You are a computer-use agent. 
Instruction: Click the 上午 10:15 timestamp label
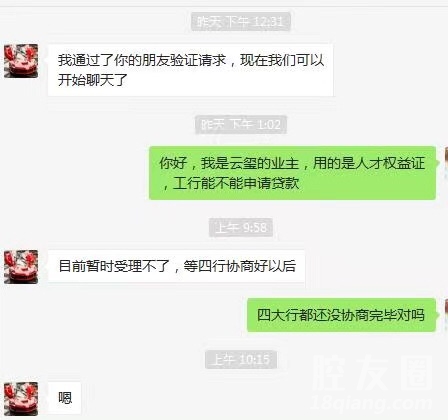[x=241, y=360]
